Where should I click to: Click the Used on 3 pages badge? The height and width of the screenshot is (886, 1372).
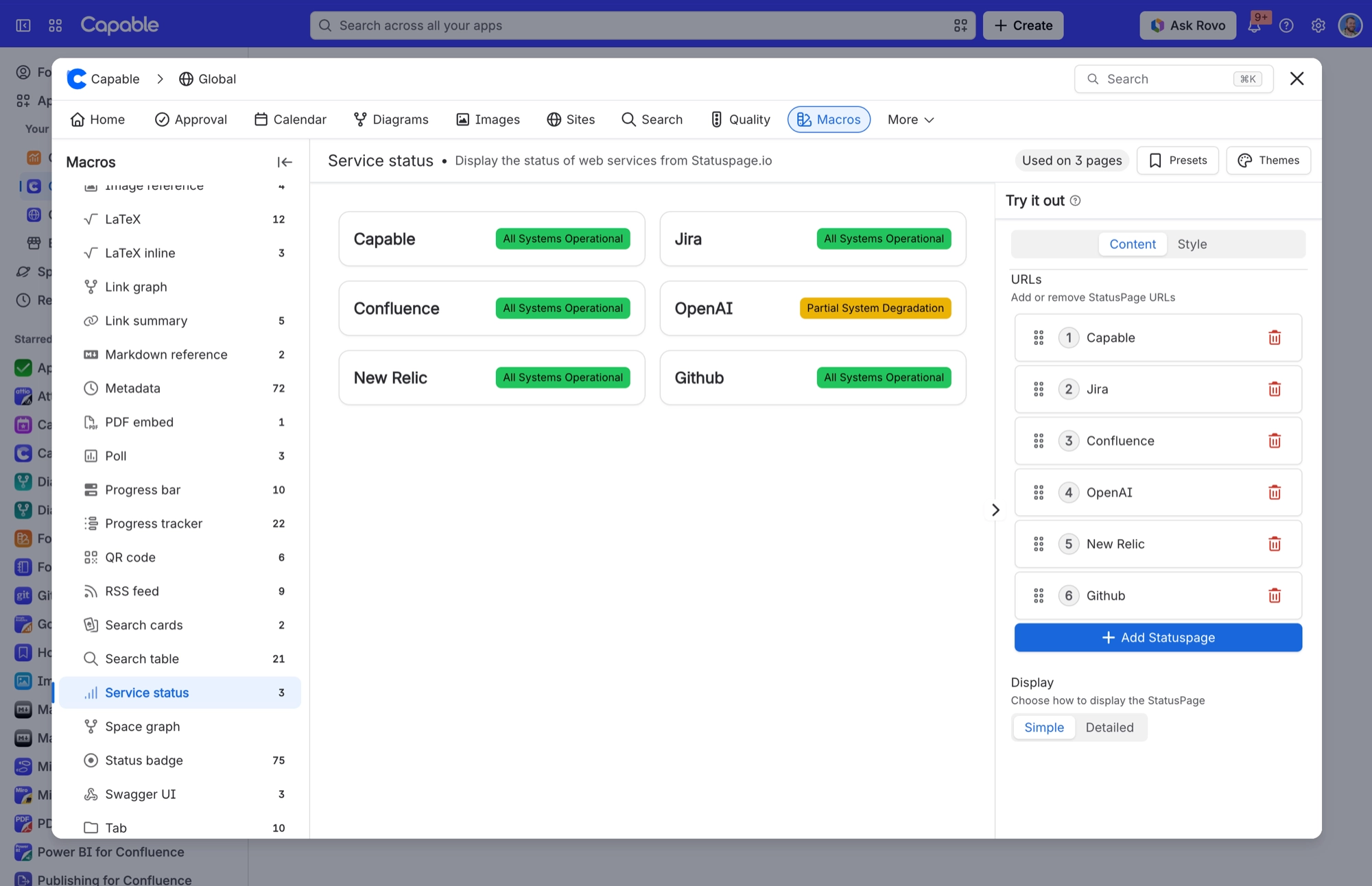(x=1072, y=160)
